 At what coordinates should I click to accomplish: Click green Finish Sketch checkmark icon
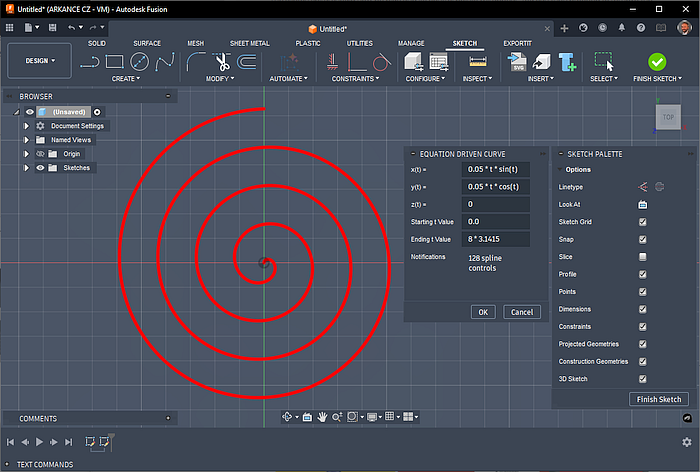(x=657, y=61)
